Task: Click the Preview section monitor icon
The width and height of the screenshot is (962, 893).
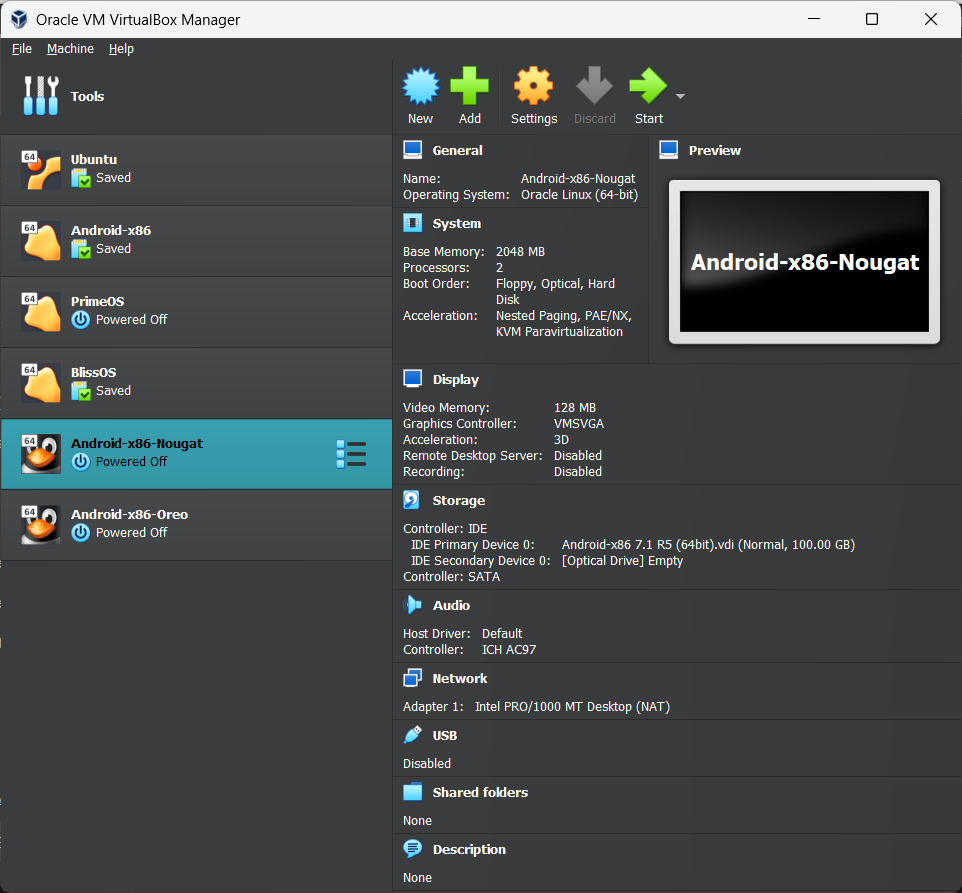Action: tap(669, 150)
